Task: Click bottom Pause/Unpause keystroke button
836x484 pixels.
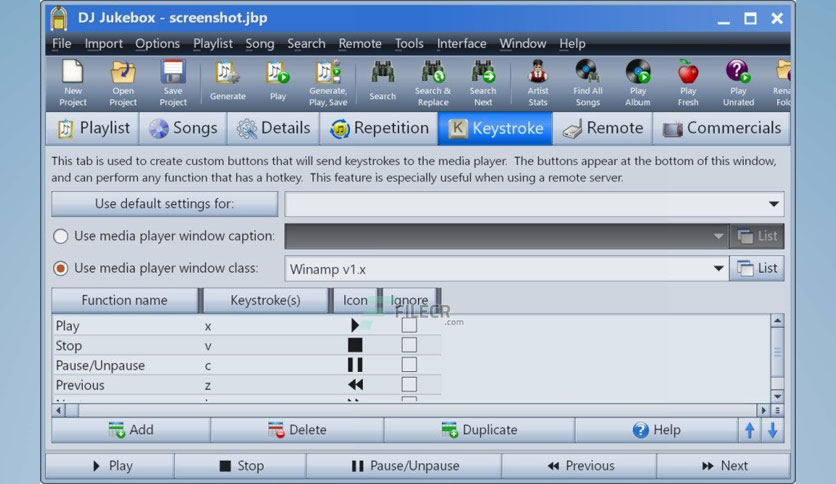Action: [404, 466]
